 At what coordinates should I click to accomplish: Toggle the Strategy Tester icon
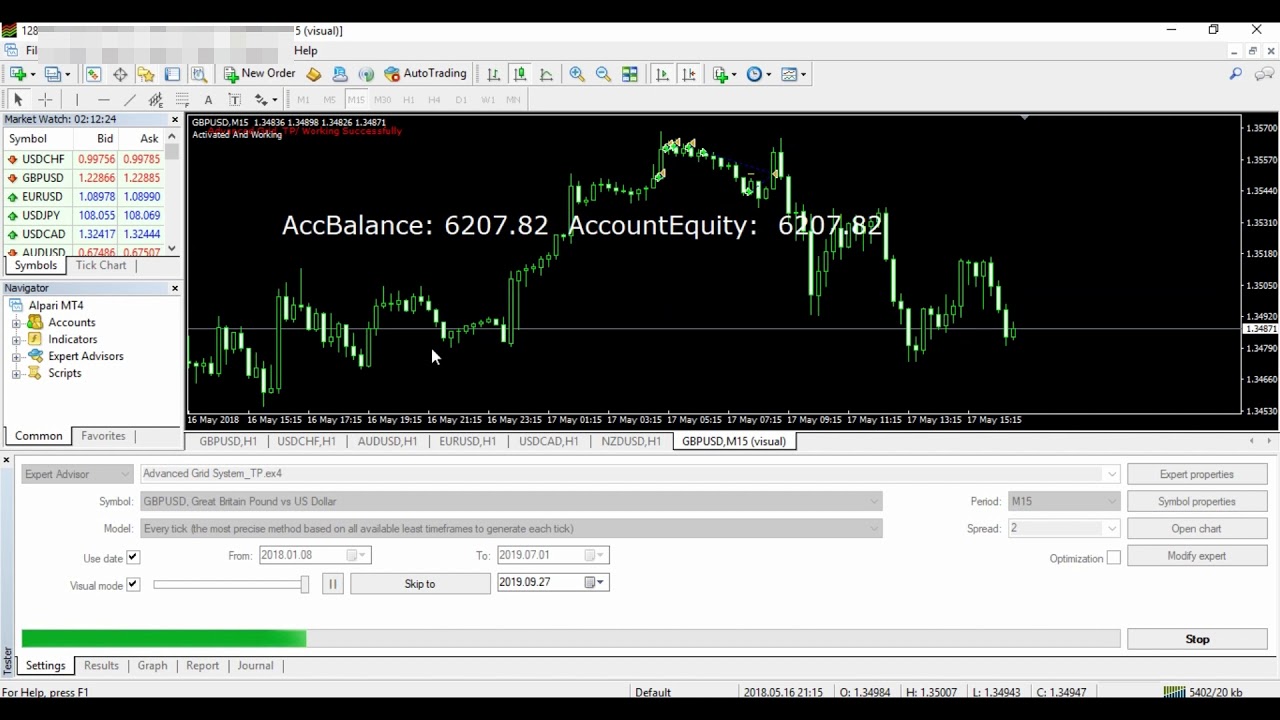coord(198,74)
